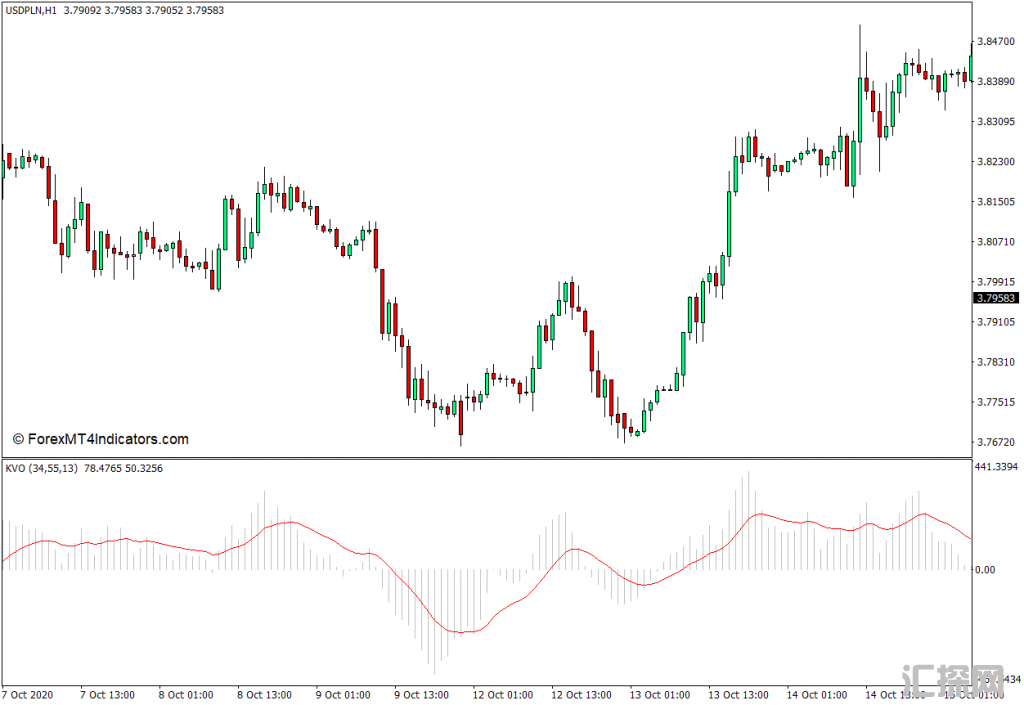Pick the 3.82300 price scale label
The height and width of the screenshot is (705, 1024).
click(996, 162)
